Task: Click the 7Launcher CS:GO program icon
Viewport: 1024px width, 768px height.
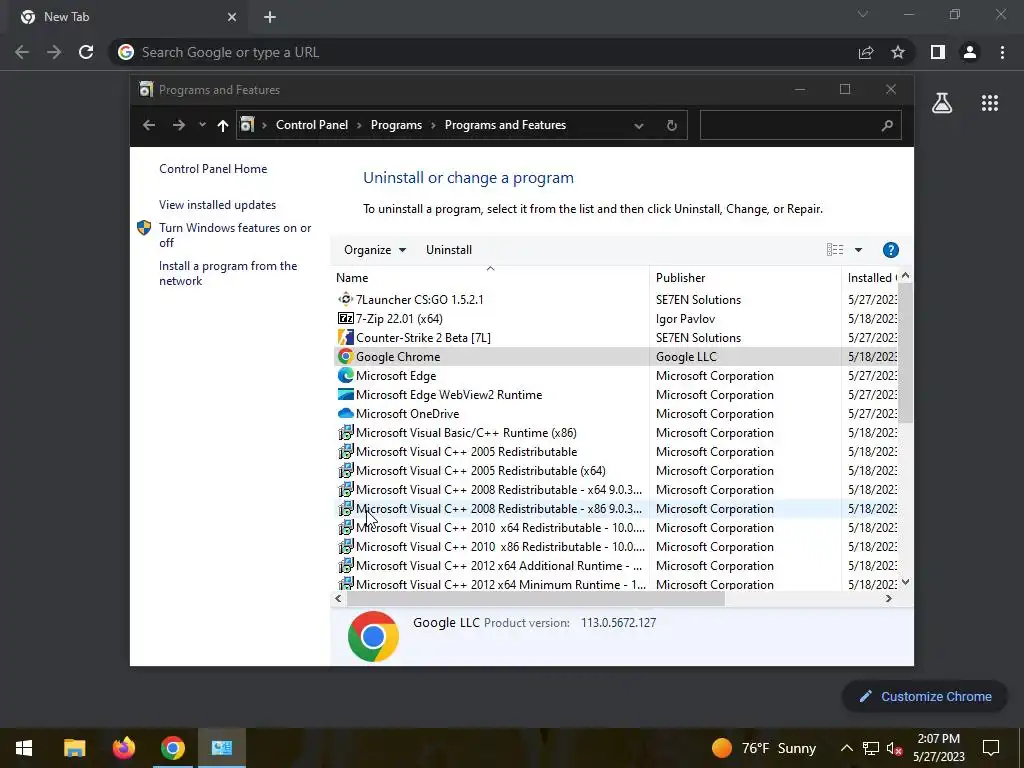Action: pyautogui.click(x=345, y=299)
